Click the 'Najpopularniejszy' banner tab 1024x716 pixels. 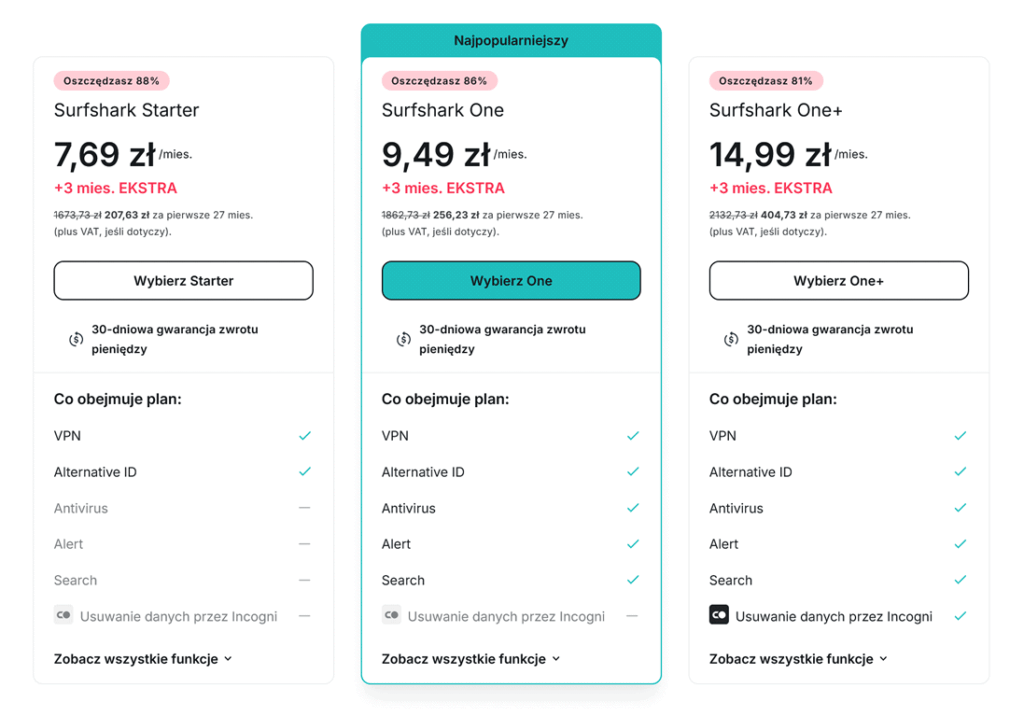[511, 41]
